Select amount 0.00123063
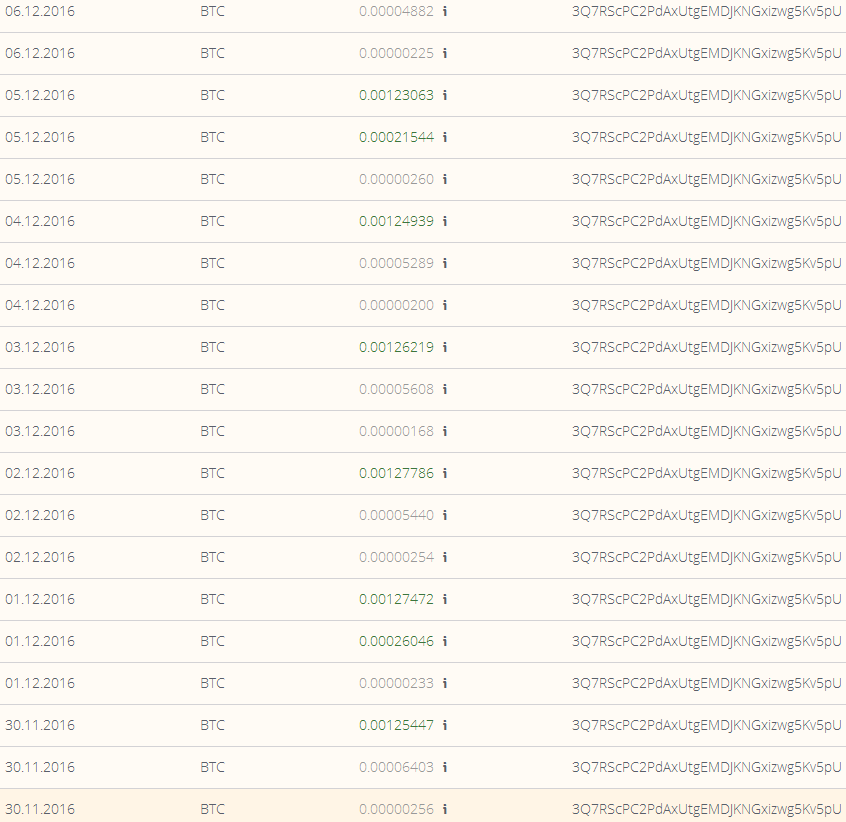 pyautogui.click(x=397, y=95)
